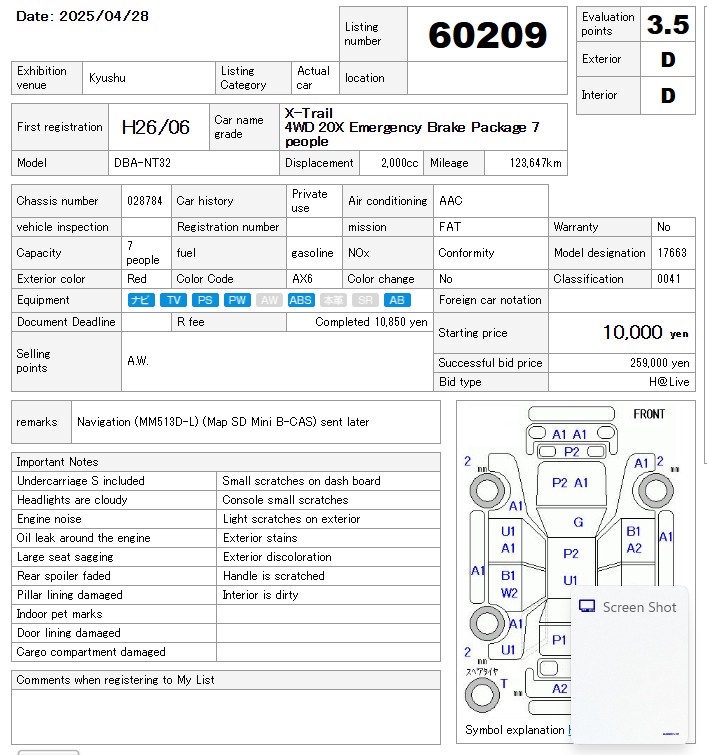Select the mileage value 123,647km
The width and height of the screenshot is (707, 755).
coord(536,163)
